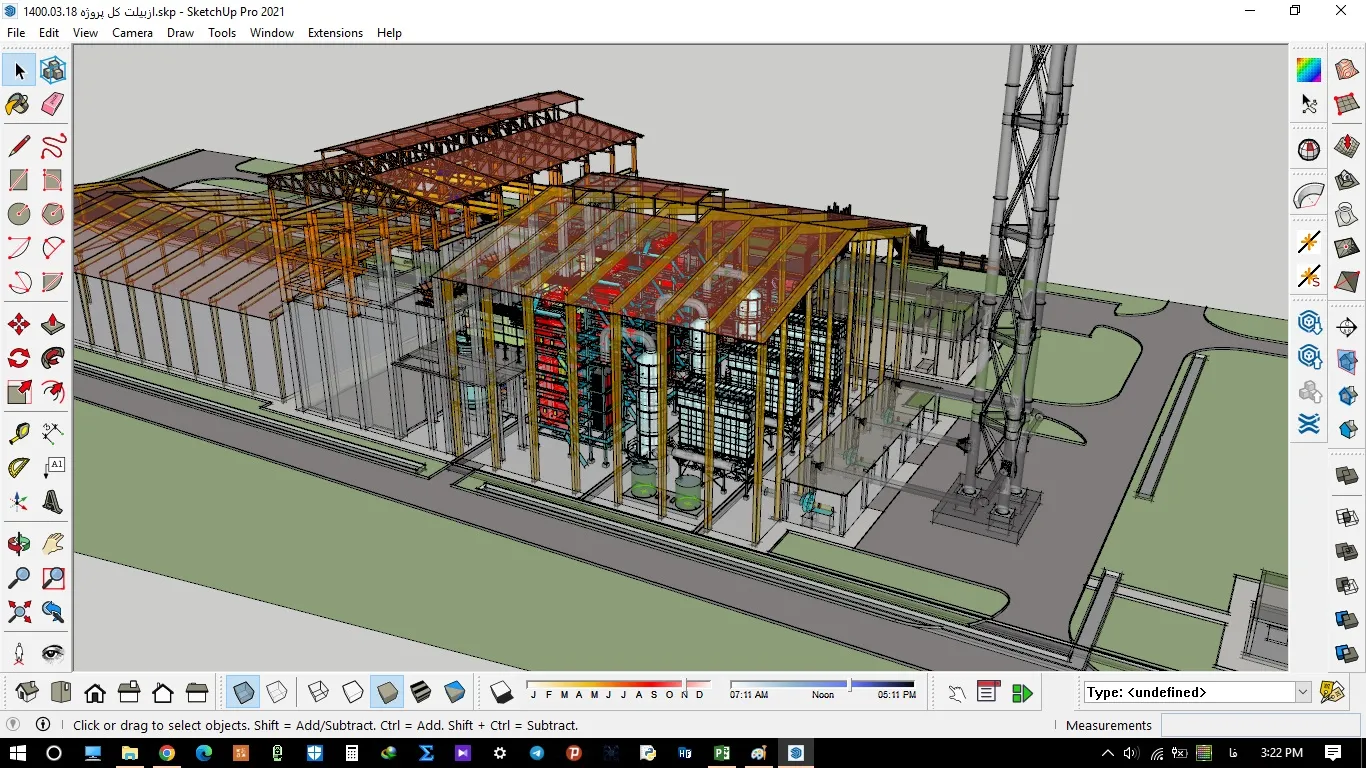Enable Shaded With Textures style

pos(421,692)
